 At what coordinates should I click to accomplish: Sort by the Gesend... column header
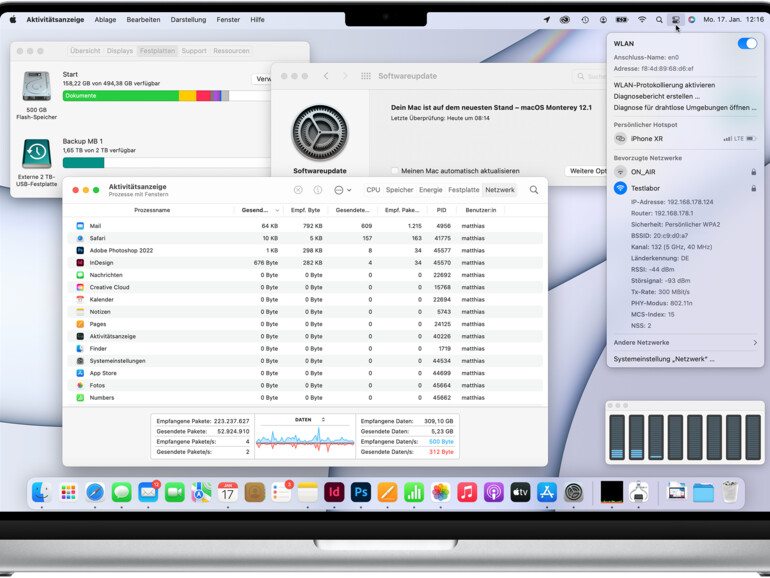click(x=259, y=210)
